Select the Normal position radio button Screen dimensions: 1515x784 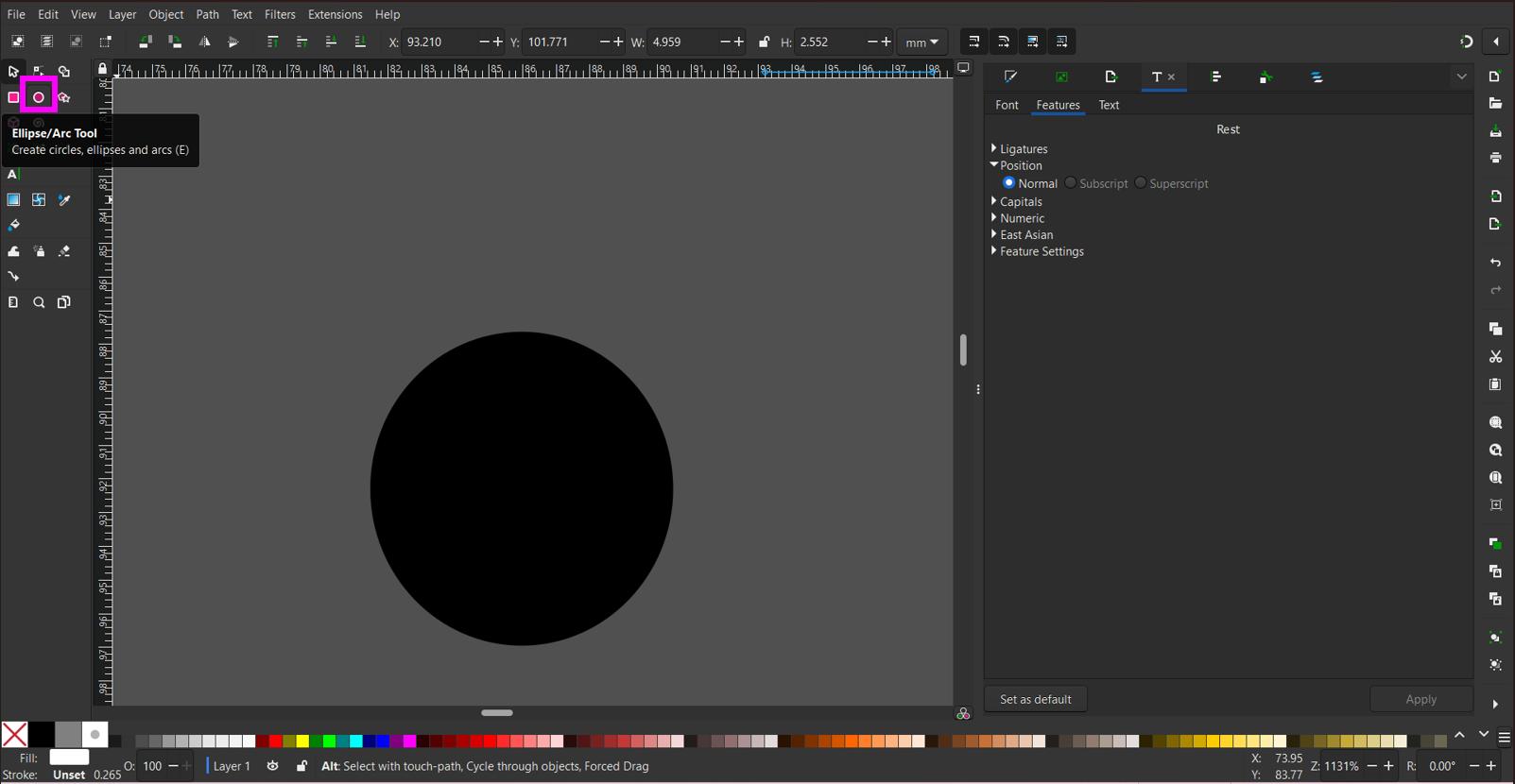[1008, 183]
